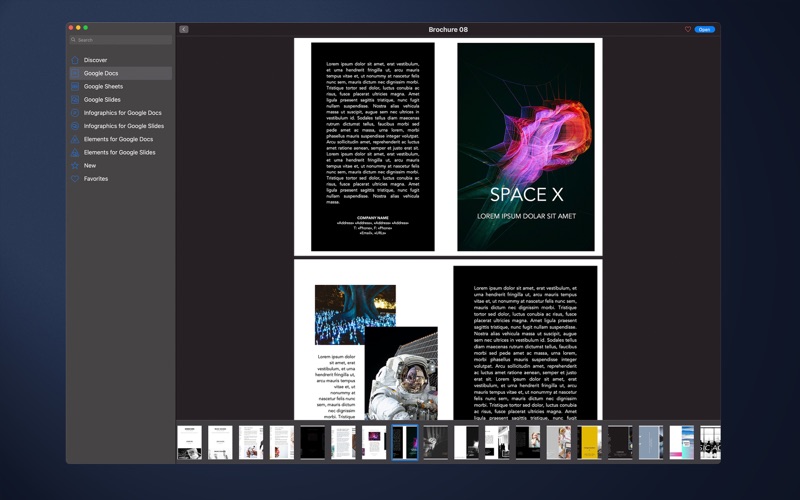
Task: Click LOREM IPSUM DOLAR SIT AMET subtitle
Action: coord(527,216)
